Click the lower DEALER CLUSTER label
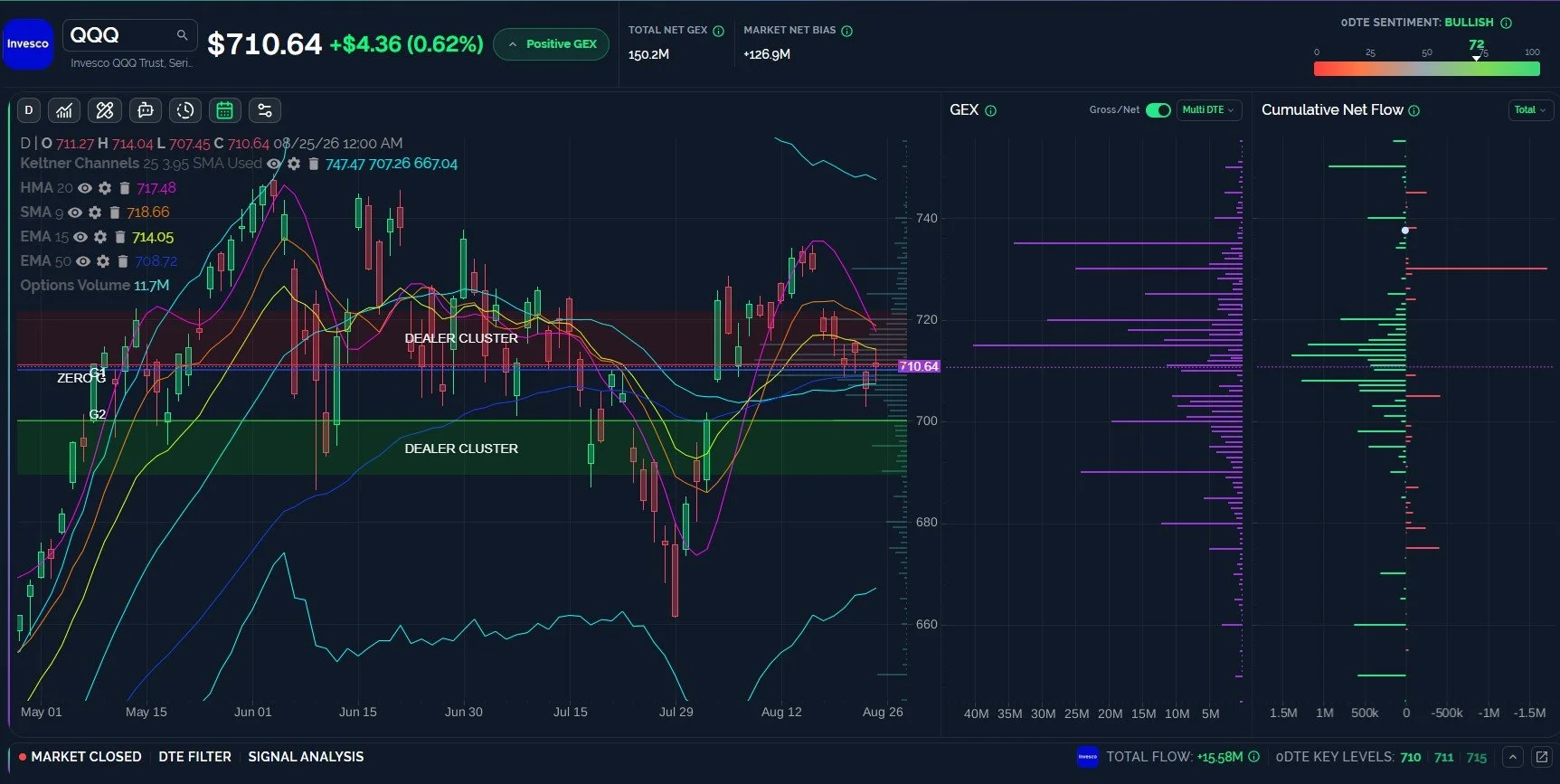This screenshot has width=1560, height=784. click(x=461, y=449)
